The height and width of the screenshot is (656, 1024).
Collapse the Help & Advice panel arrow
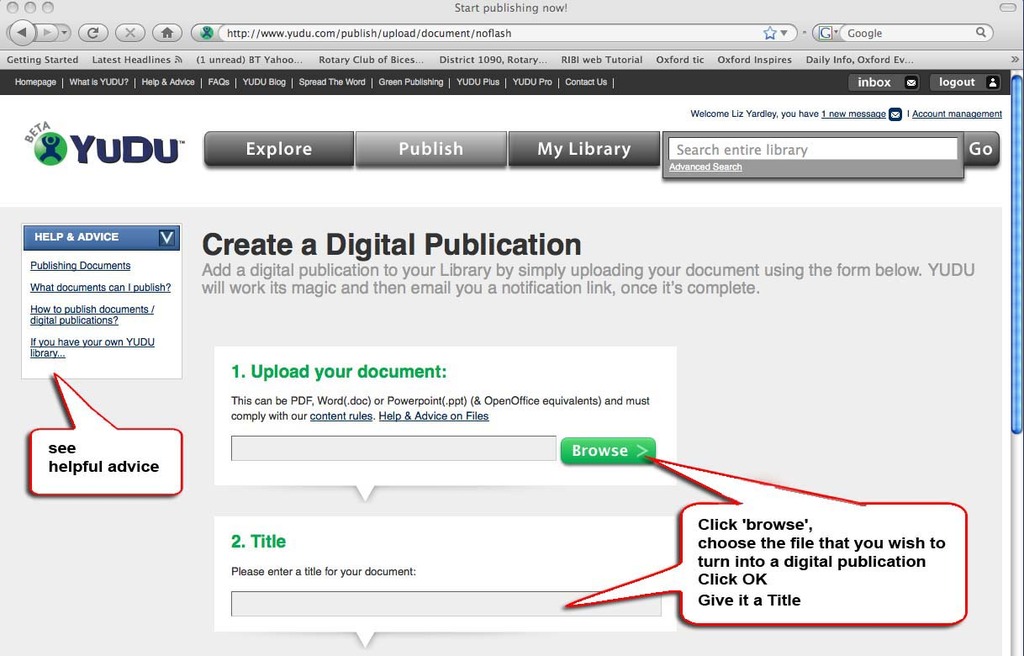click(x=167, y=237)
